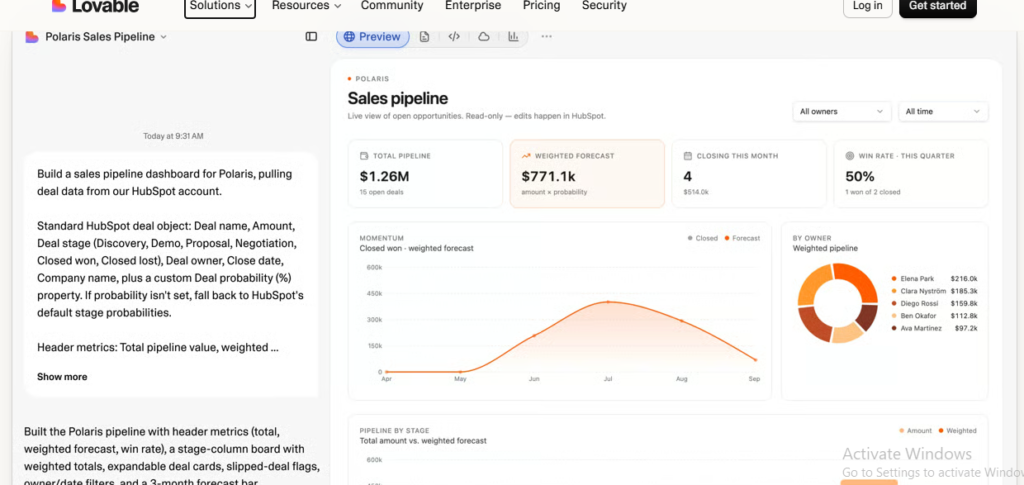Open the Solutions dropdown menu
Screen dimensions: 1024x485
[x=220, y=7]
